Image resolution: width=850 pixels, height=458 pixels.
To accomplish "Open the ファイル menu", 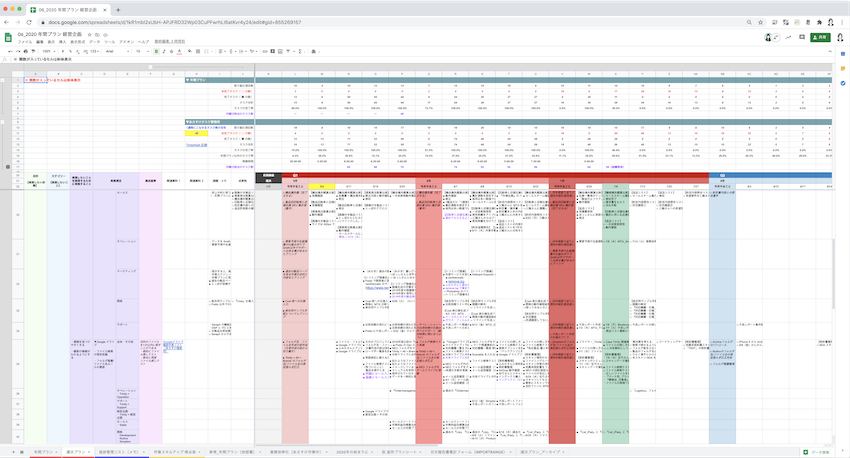I will pyautogui.click(x=25, y=42).
